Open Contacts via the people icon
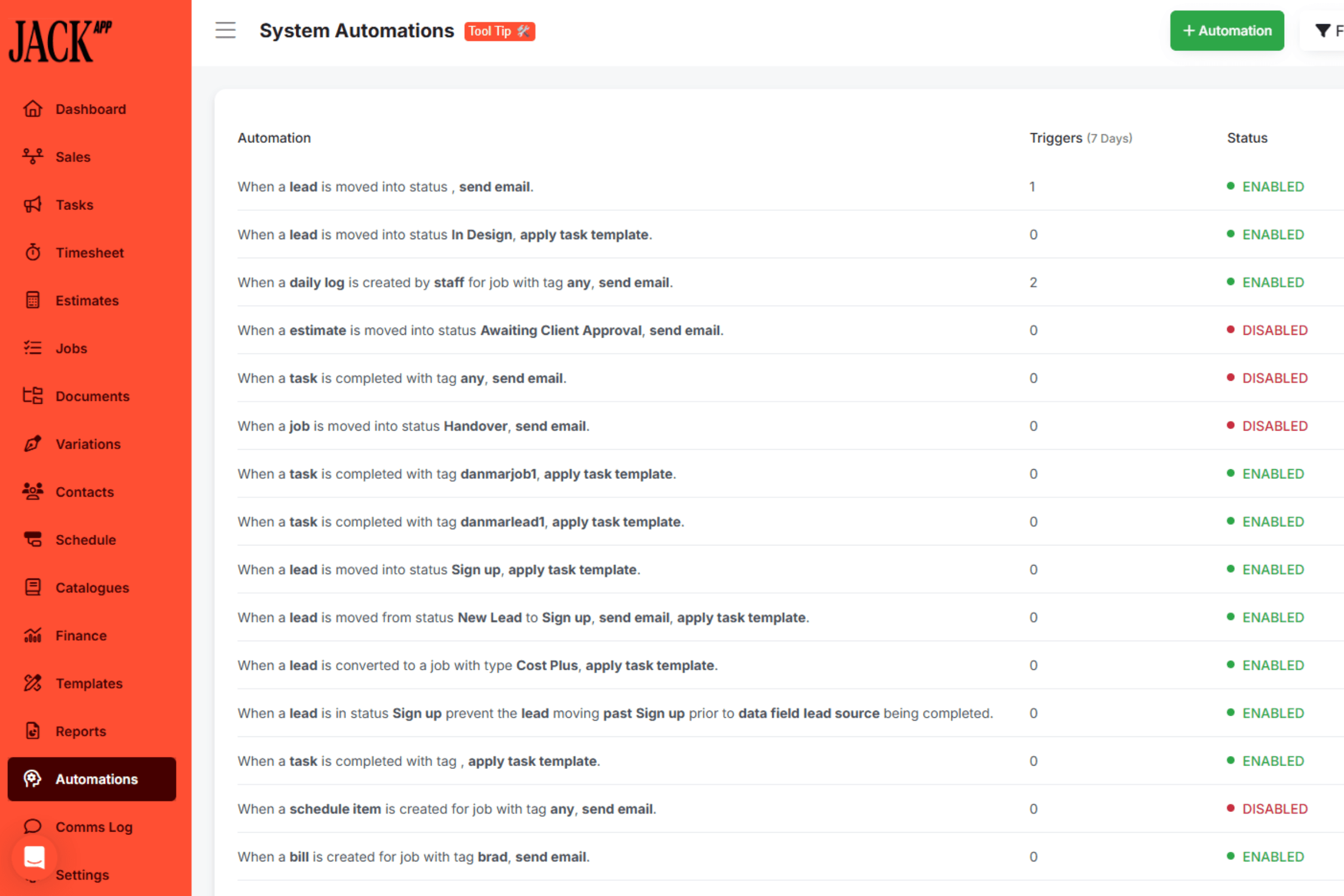The height and width of the screenshot is (896, 1344). click(32, 492)
